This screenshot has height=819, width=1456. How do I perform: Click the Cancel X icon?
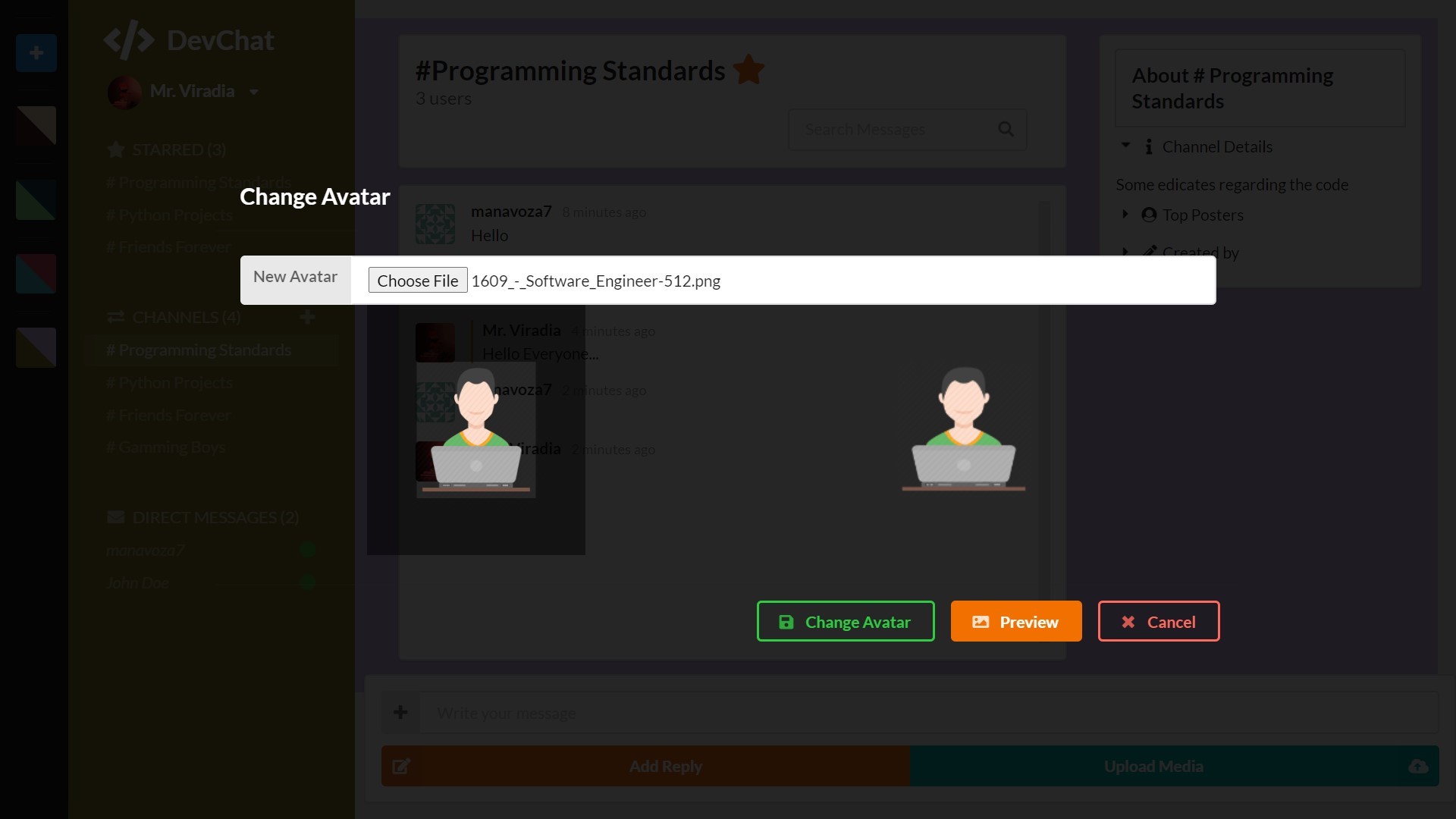[1128, 622]
